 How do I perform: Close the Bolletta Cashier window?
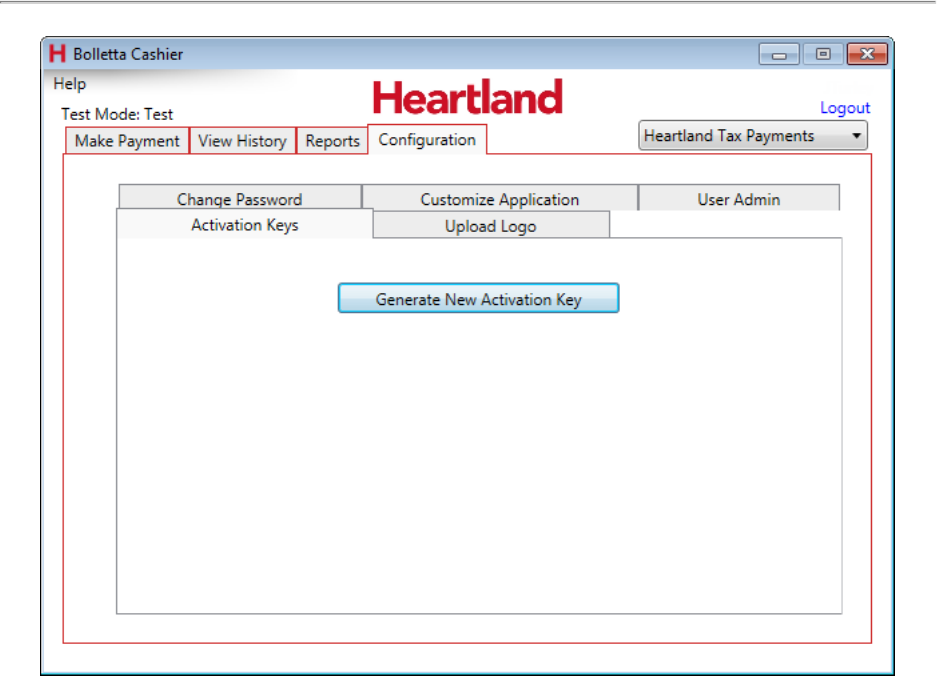[x=867, y=54]
